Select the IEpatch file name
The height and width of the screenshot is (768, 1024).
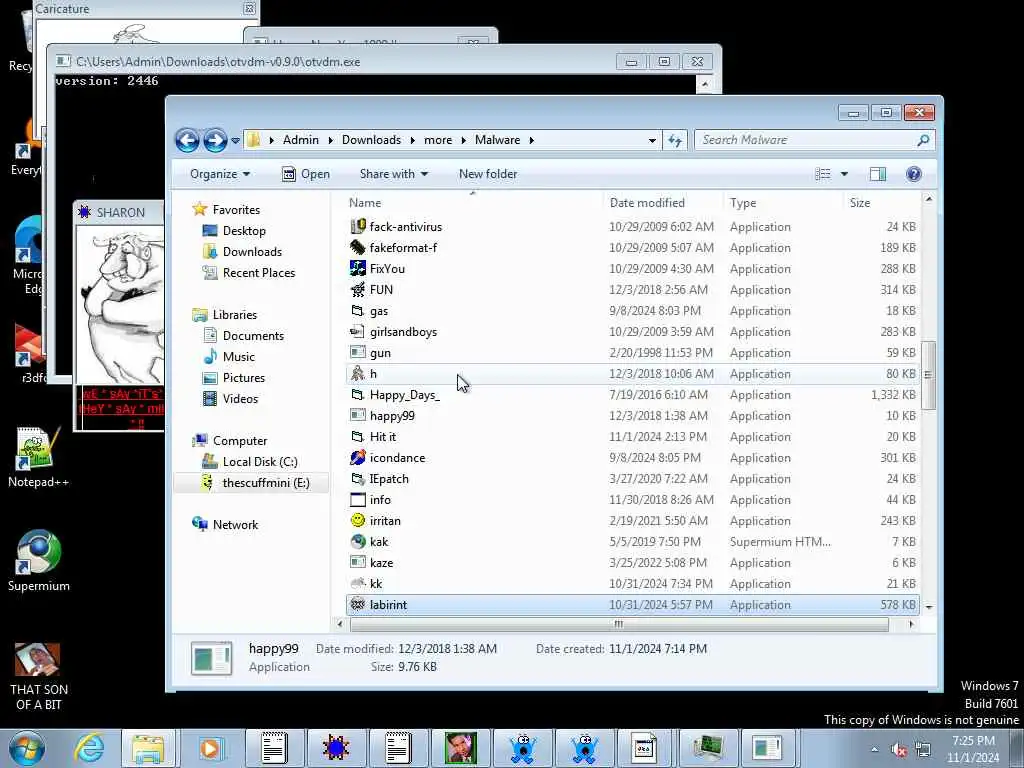coord(389,479)
